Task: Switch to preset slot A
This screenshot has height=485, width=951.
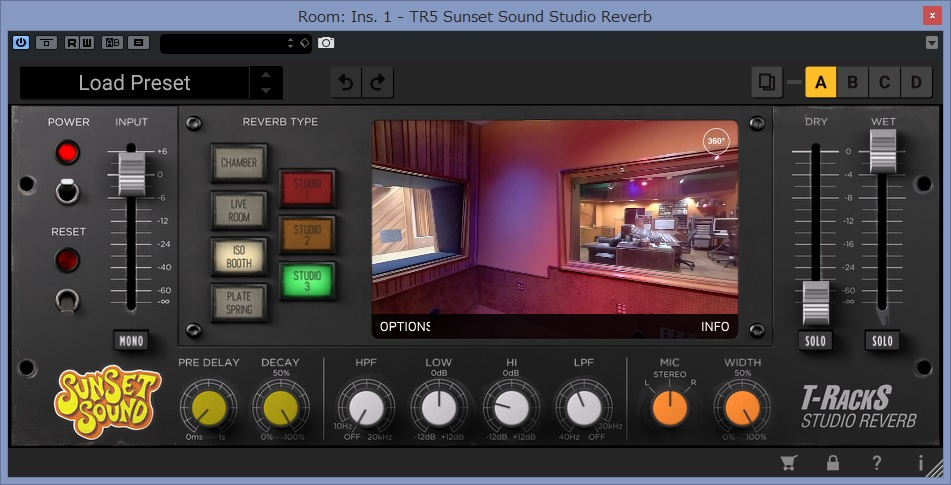Action: (x=821, y=82)
